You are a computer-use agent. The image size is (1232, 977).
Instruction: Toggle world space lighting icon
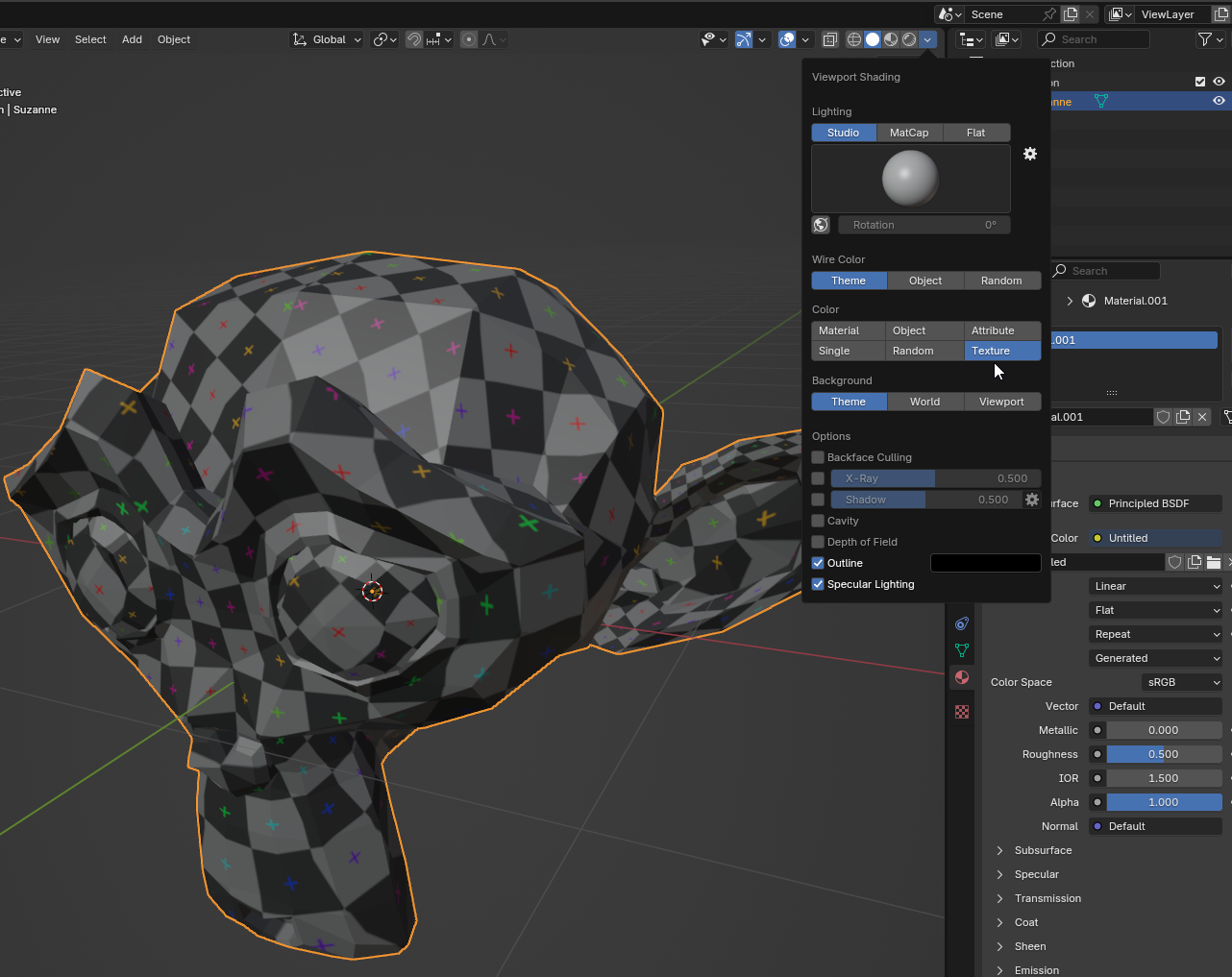821,225
